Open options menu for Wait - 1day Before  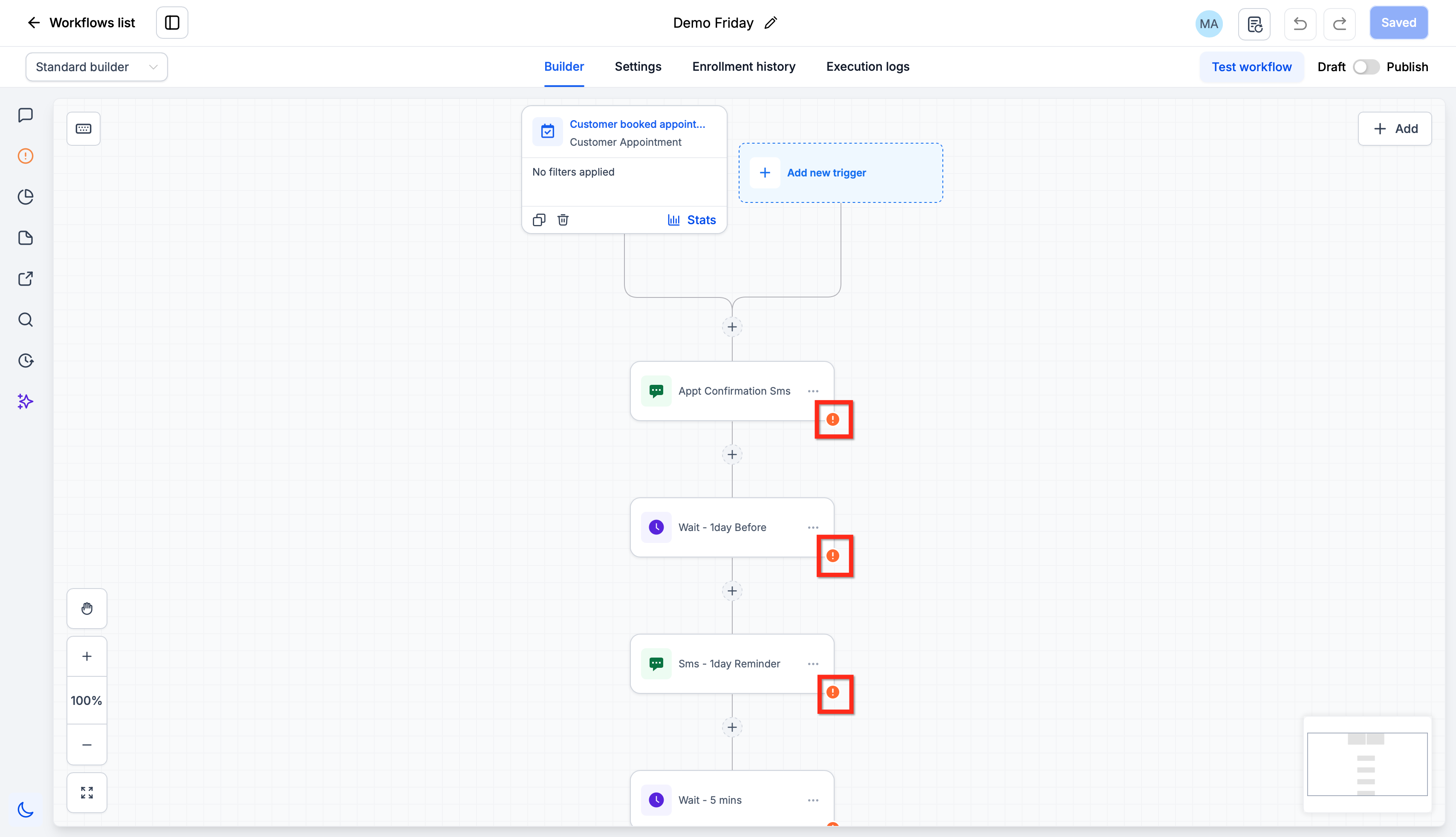pyautogui.click(x=813, y=527)
